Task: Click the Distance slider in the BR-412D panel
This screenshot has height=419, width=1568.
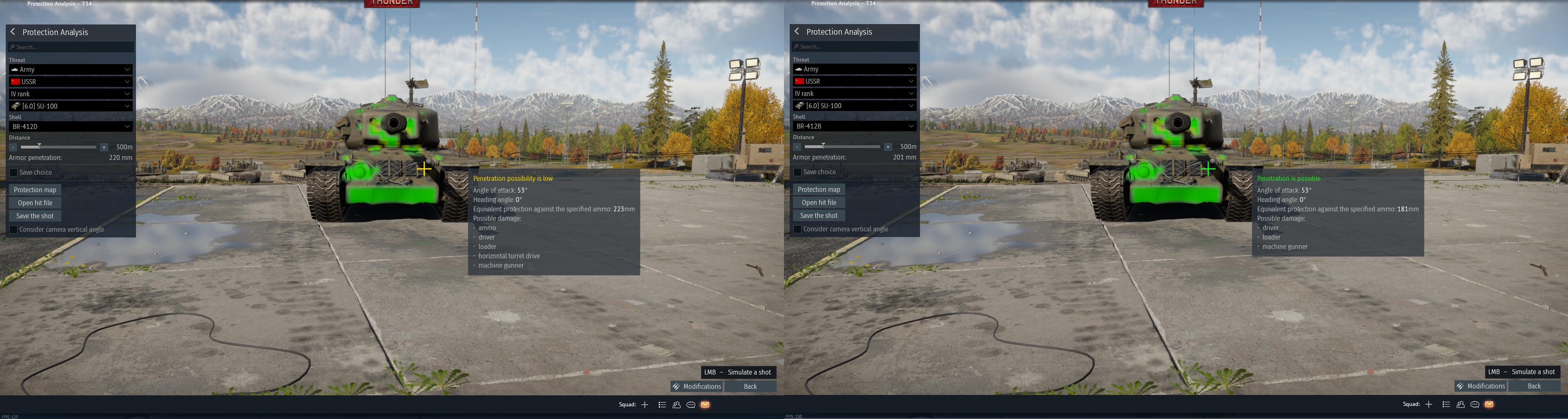Action: pos(58,147)
